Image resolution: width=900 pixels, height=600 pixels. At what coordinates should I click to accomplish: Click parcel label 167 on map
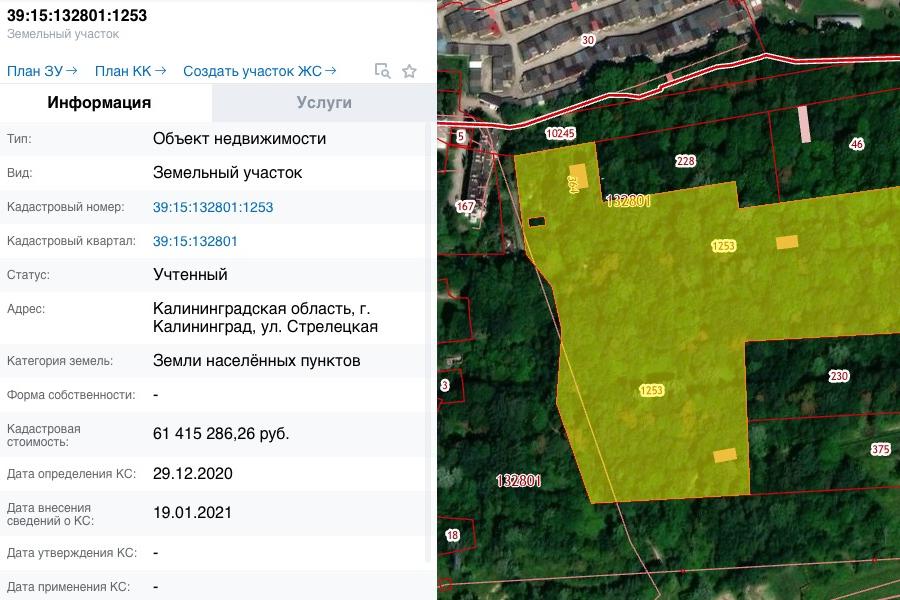465,207
